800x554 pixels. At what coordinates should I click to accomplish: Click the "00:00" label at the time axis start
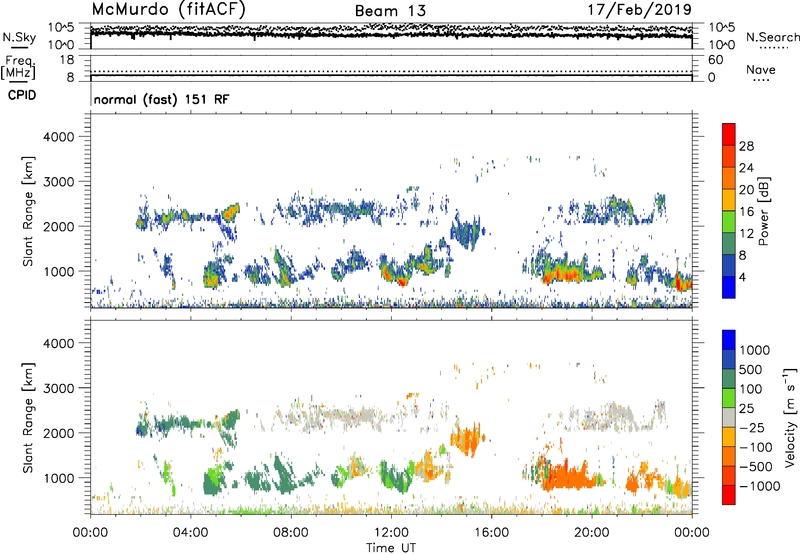tap(90, 533)
